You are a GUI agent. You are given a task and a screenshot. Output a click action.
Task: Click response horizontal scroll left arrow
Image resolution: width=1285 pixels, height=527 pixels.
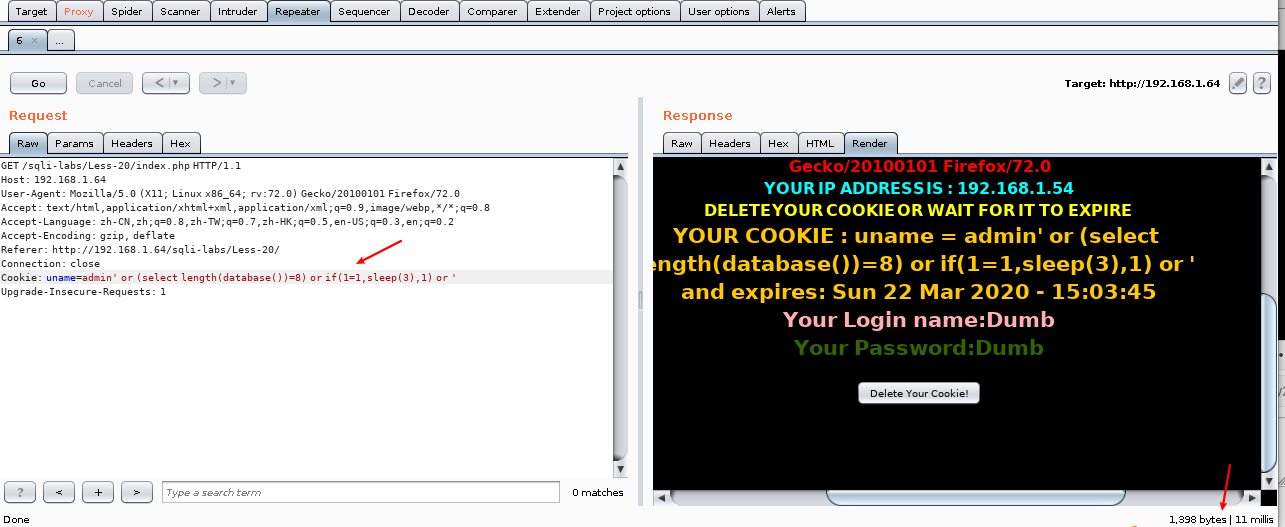click(660, 497)
